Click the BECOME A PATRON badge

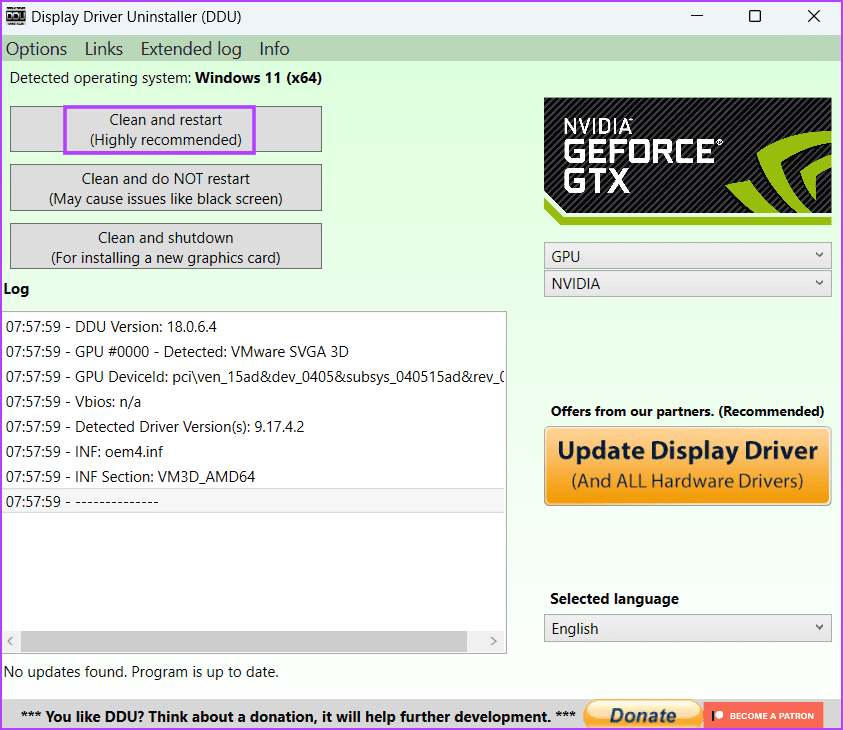coord(763,715)
